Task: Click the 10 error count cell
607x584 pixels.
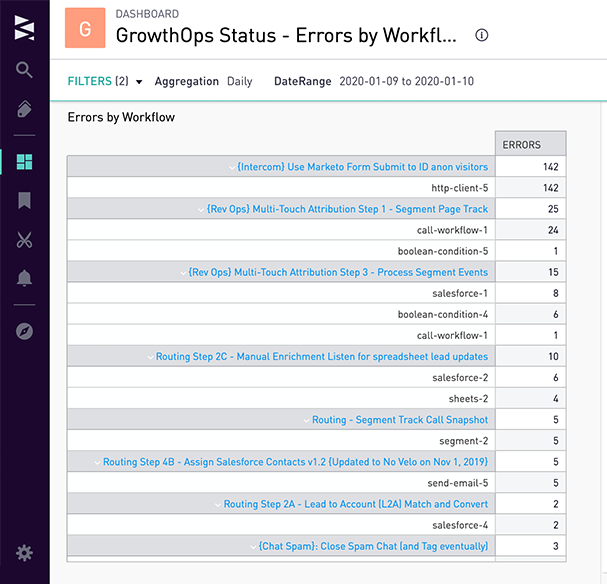Action: pos(530,356)
